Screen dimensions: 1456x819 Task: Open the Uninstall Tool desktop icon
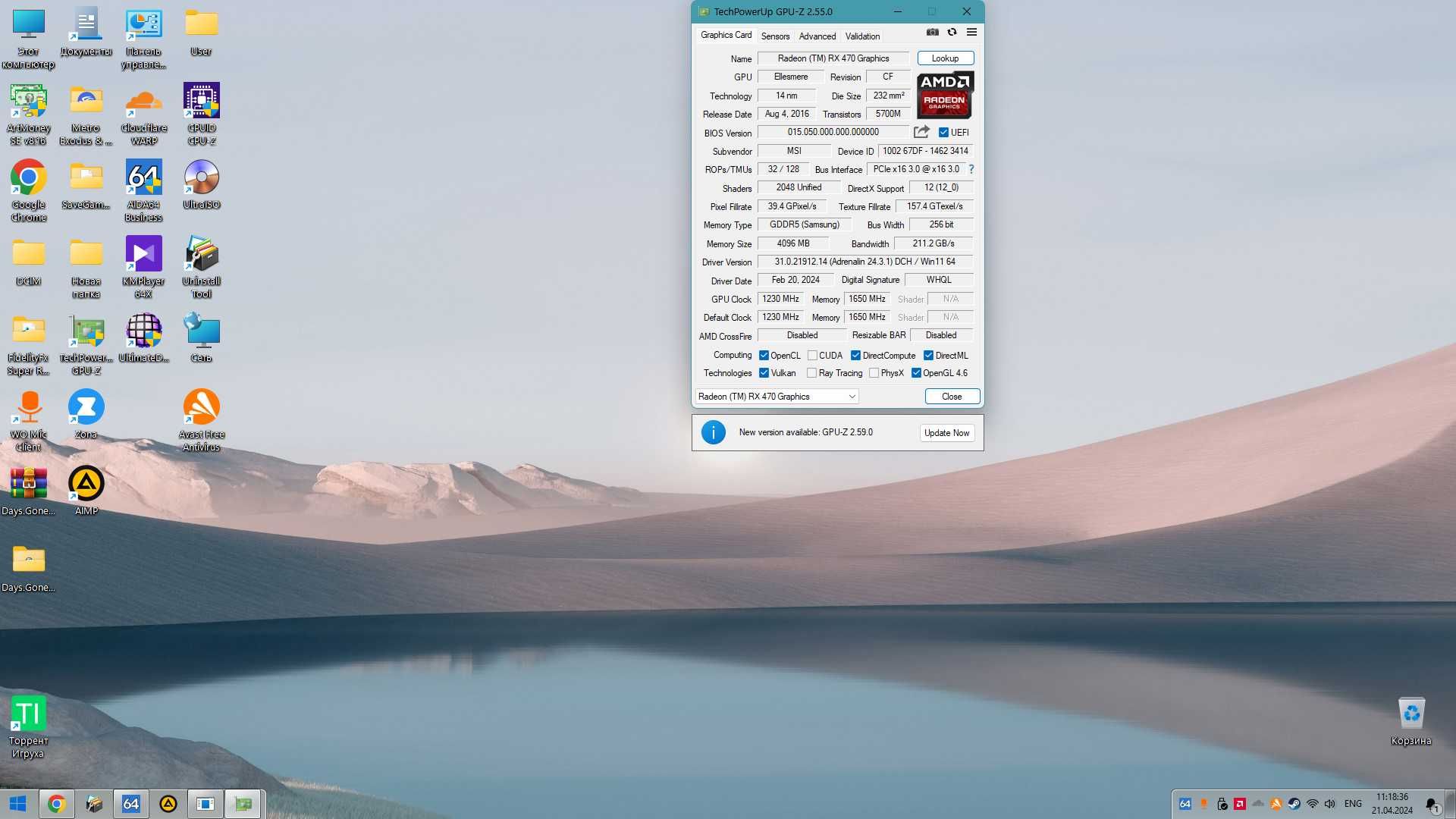202,267
